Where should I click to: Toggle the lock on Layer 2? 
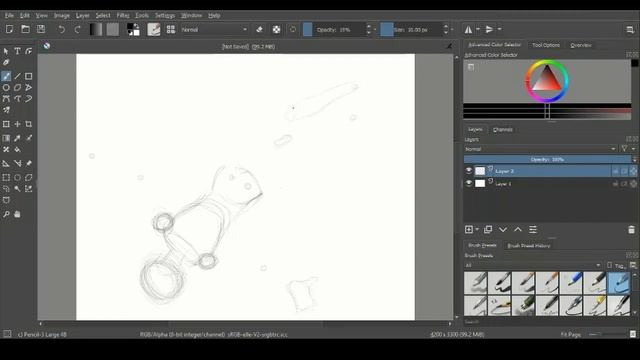(x=615, y=171)
